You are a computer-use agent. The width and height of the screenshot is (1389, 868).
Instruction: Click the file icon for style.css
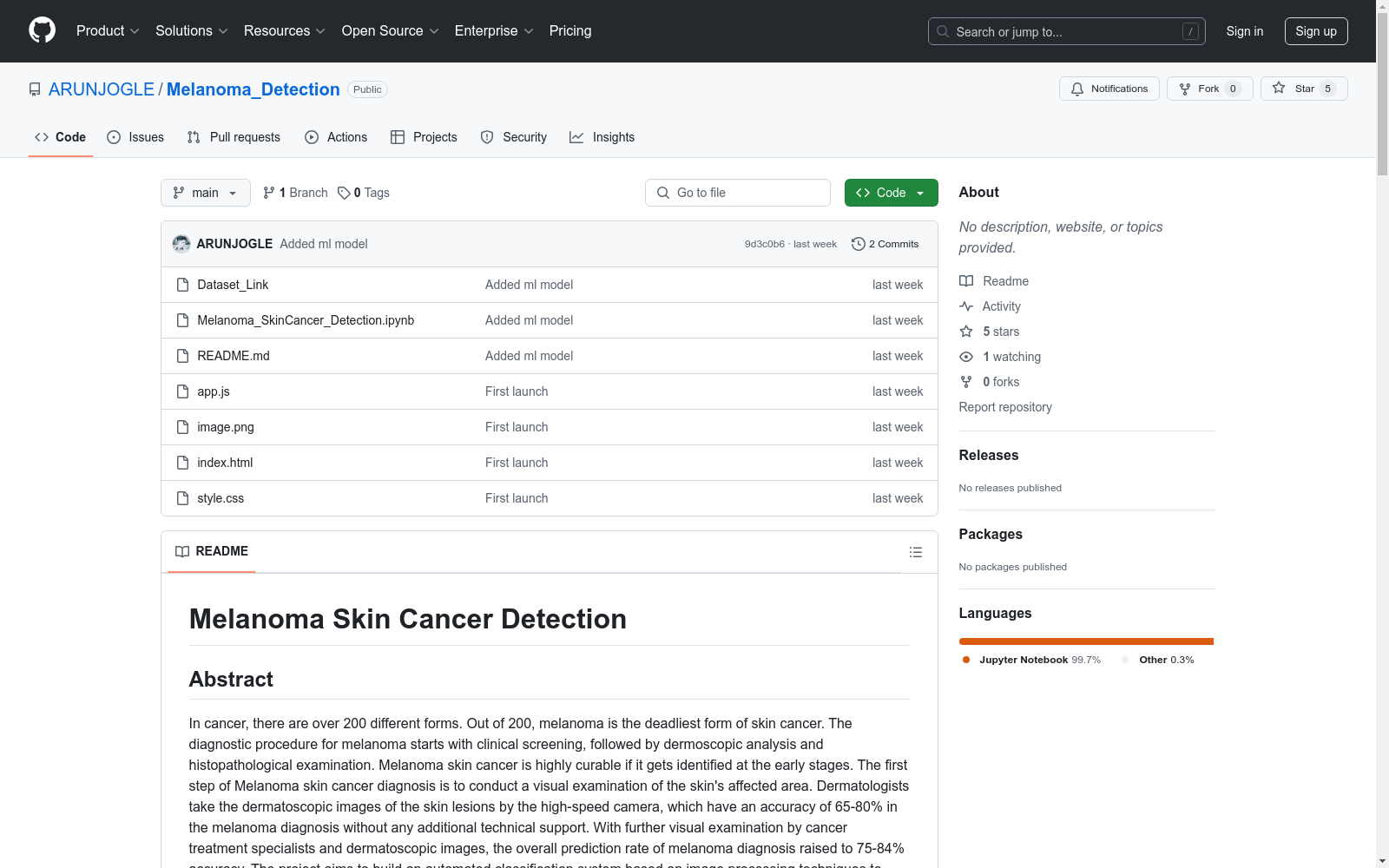tap(182, 498)
